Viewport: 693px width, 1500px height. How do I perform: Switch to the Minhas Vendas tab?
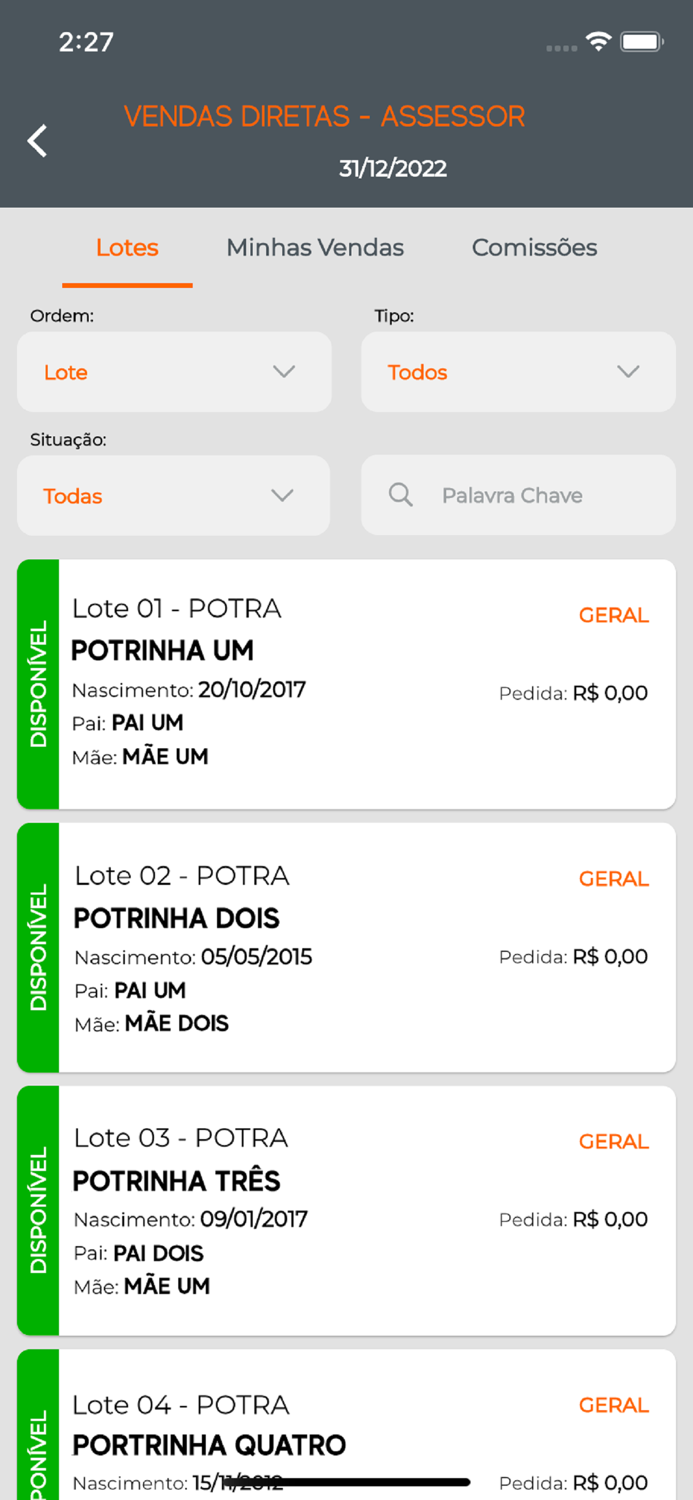coord(314,247)
